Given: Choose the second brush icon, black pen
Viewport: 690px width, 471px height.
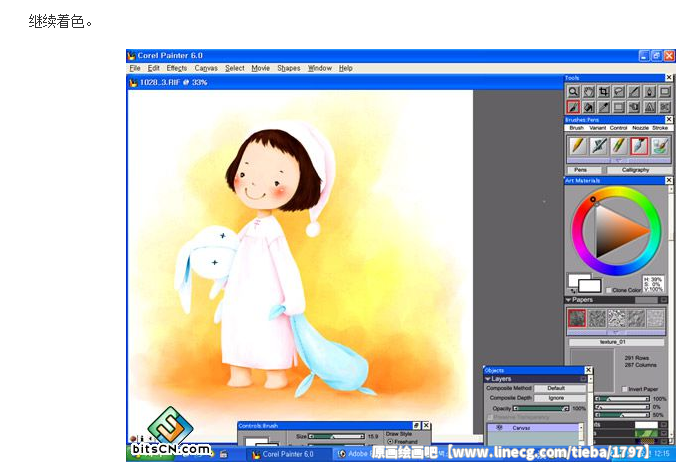Looking at the screenshot, I should coord(598,146).
